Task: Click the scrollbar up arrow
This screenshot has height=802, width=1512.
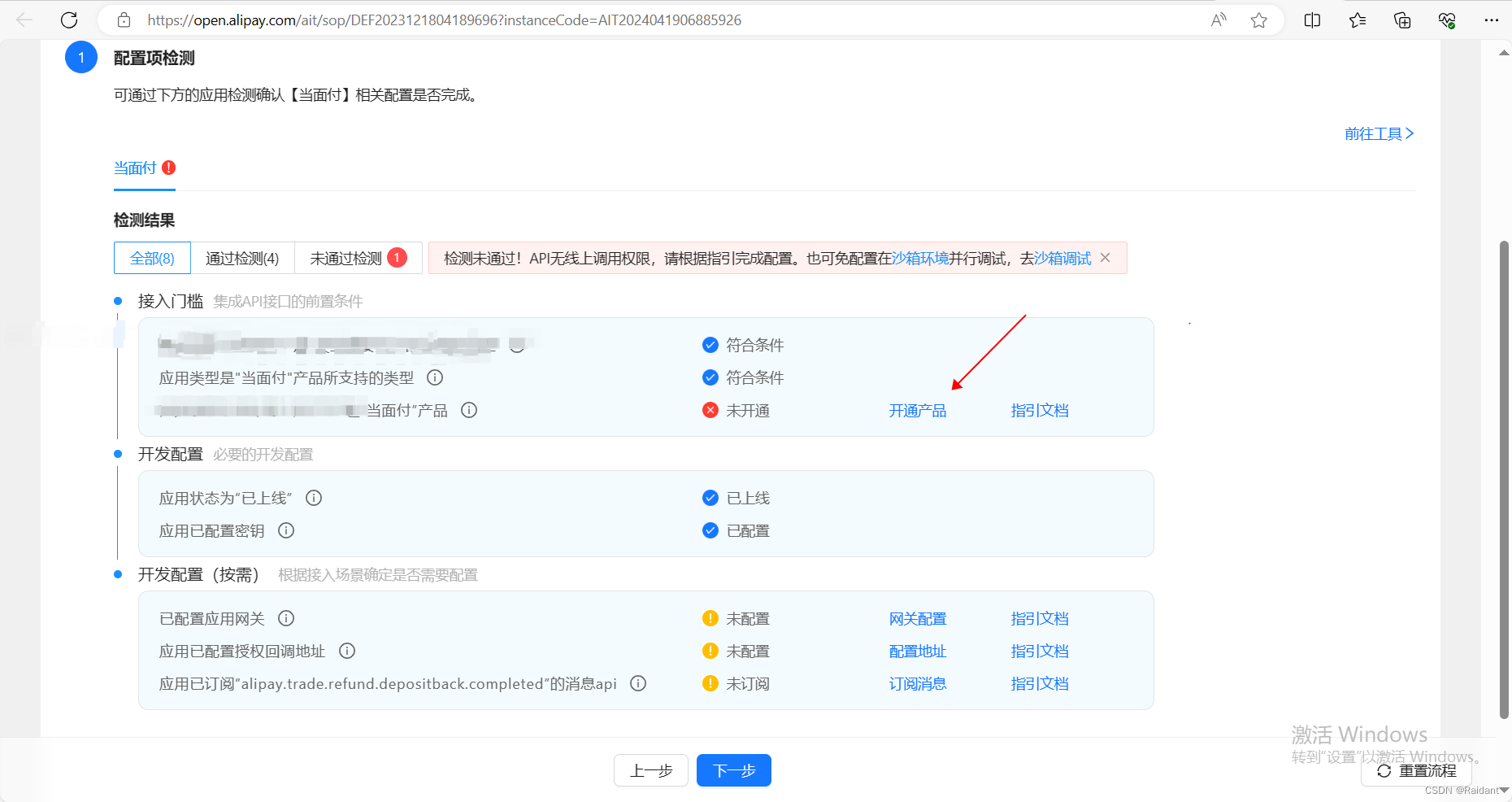Action: [x=1504, y=53]
